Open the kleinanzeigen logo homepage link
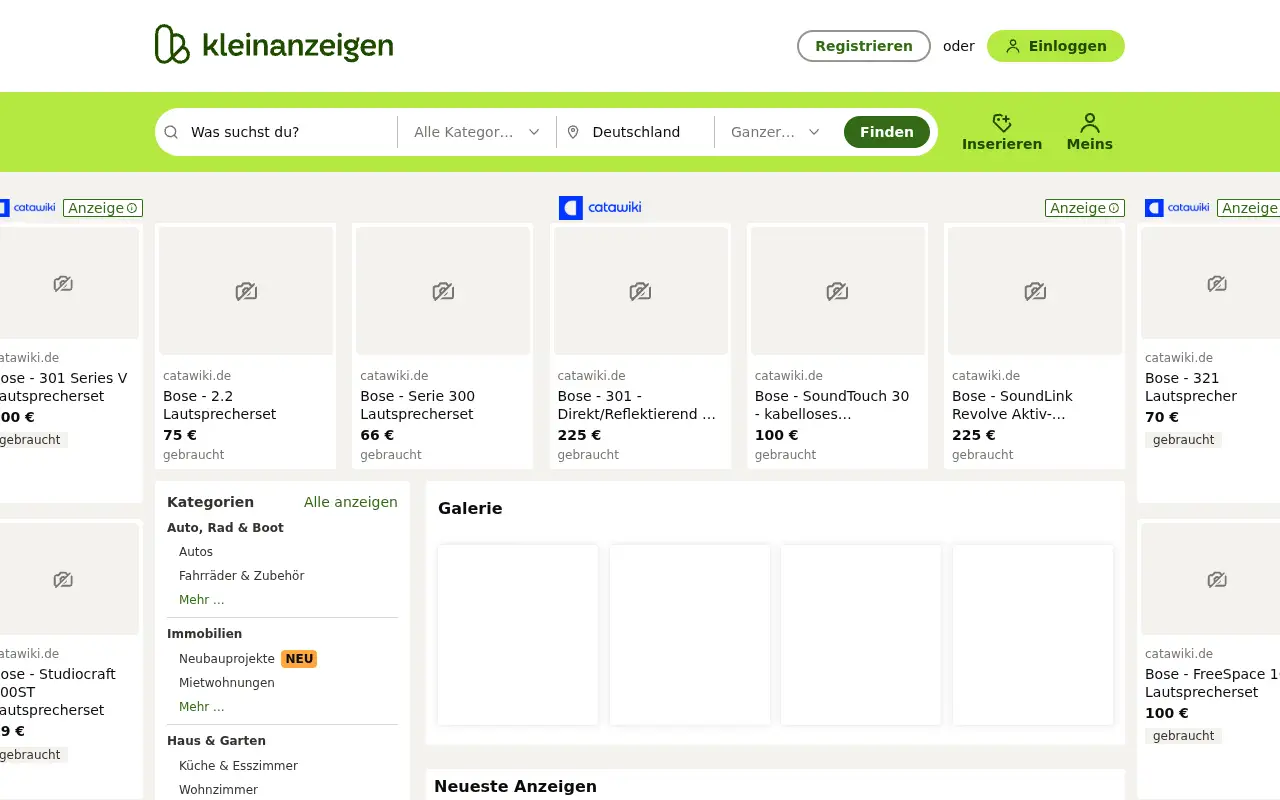 (x=274, y=45)
